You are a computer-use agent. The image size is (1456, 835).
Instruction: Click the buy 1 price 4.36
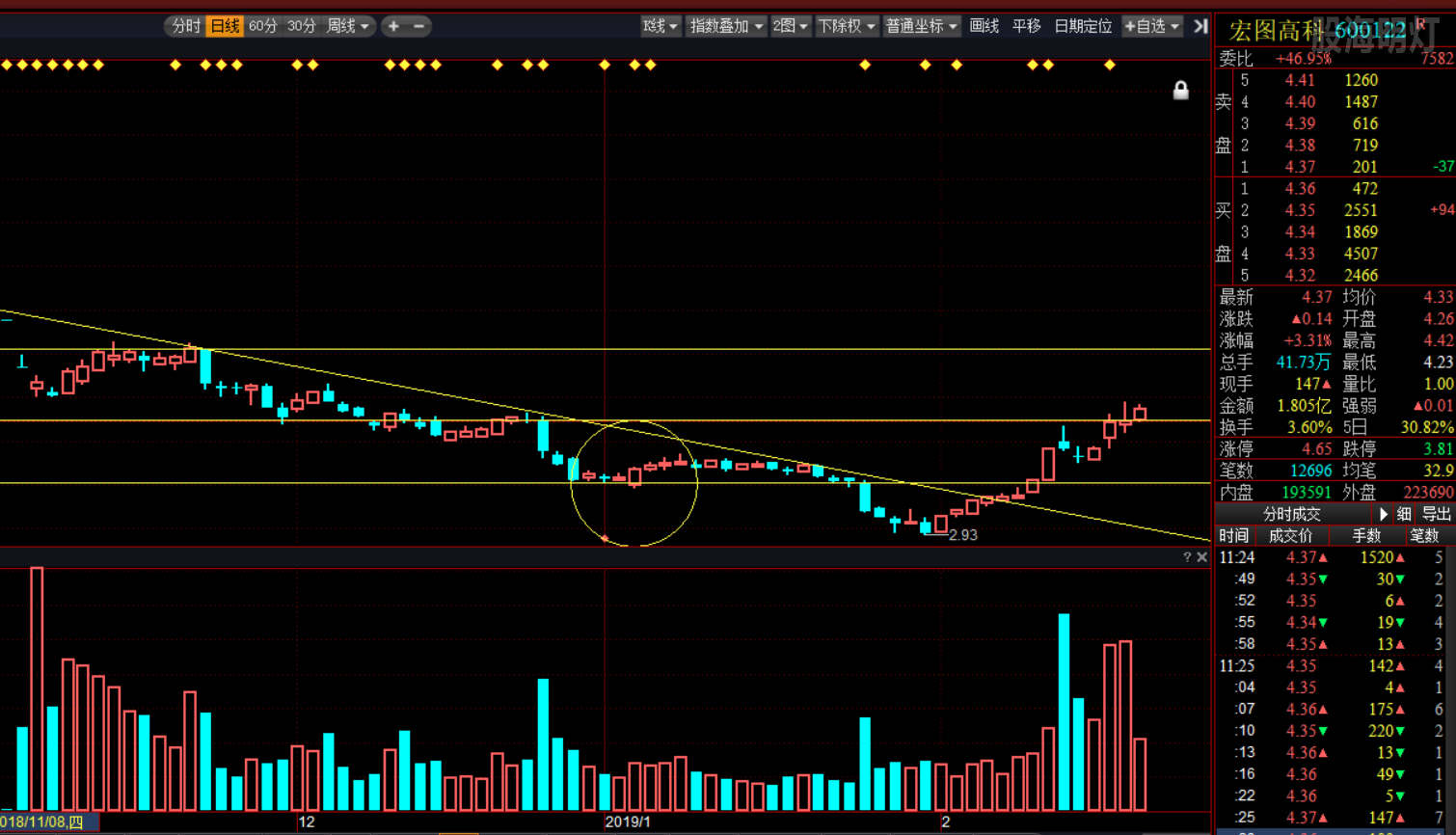[1299, 189]
